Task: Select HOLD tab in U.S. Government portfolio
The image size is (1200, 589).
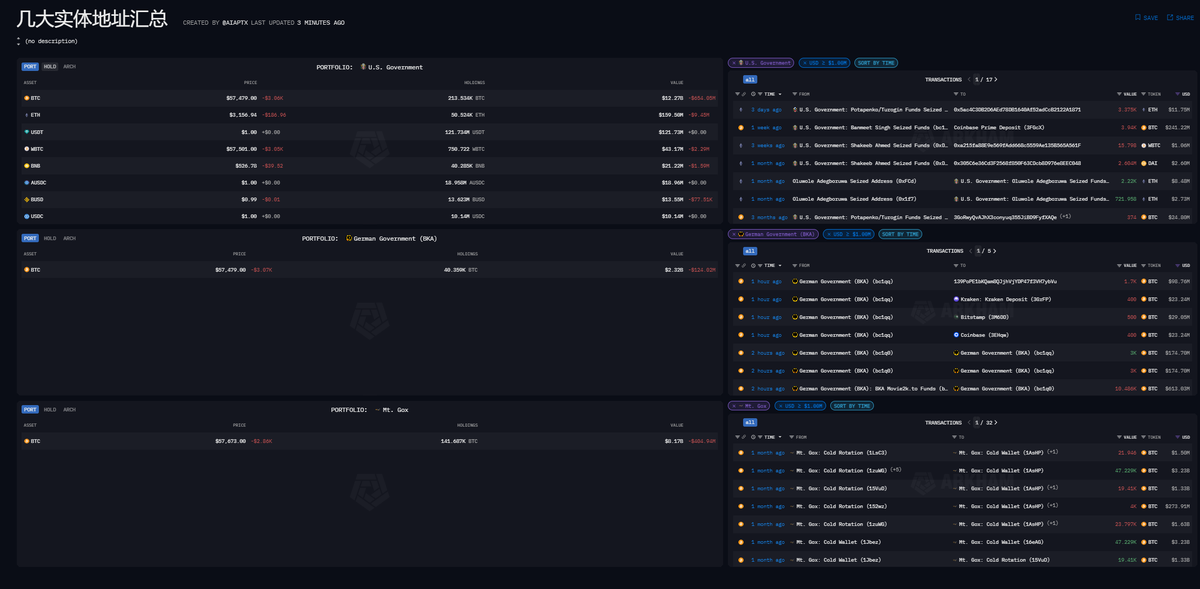Action: pos(50,67)
